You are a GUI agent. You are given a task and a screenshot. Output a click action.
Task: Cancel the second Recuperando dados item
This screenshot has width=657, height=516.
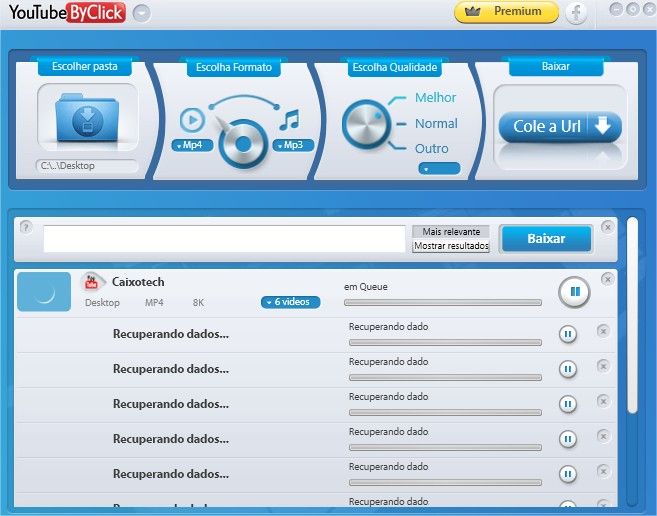click(x=603, y=366)
